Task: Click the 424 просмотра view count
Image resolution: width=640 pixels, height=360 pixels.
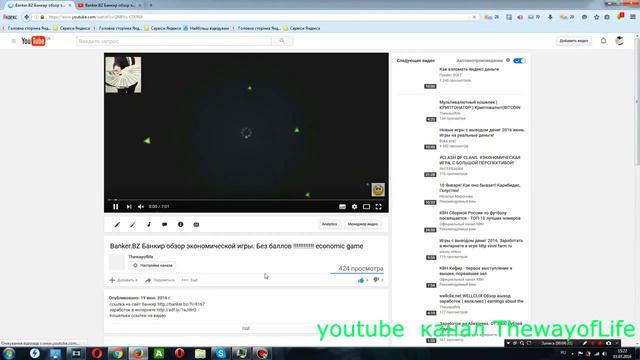Action: [361, 269]
